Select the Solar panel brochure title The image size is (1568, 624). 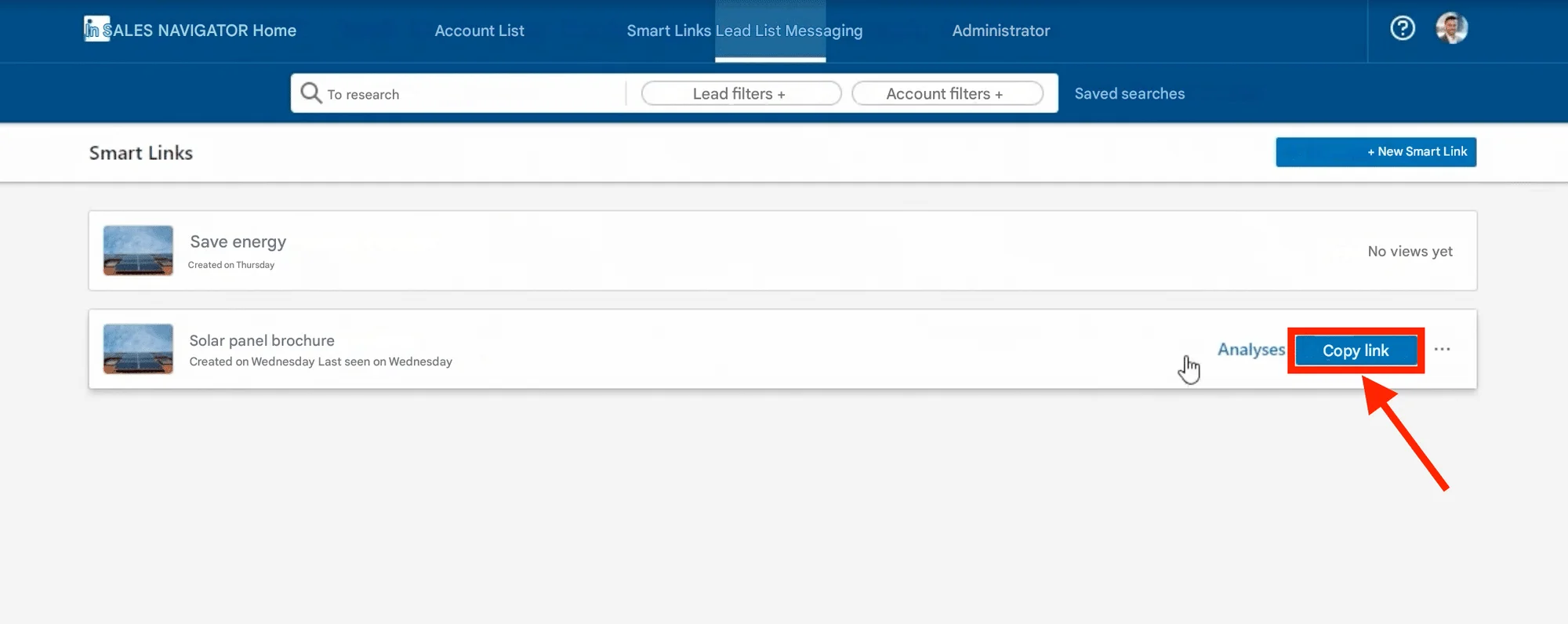(x=262, y=340)
